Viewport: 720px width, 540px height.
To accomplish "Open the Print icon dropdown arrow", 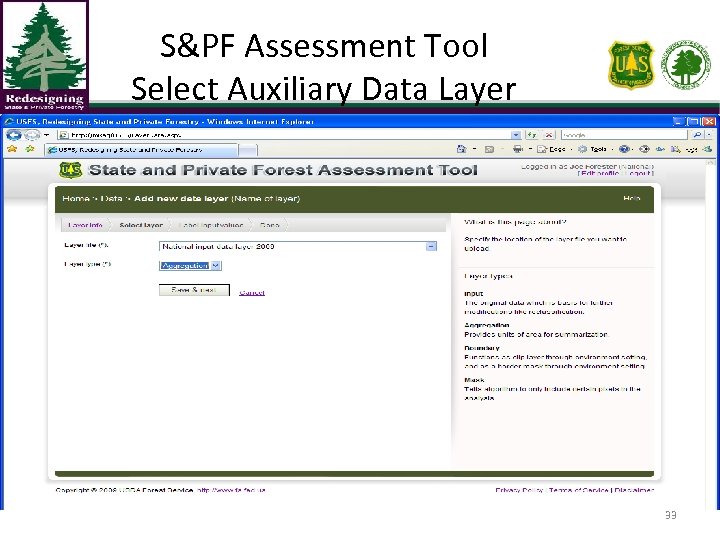I will coord(530,149).
